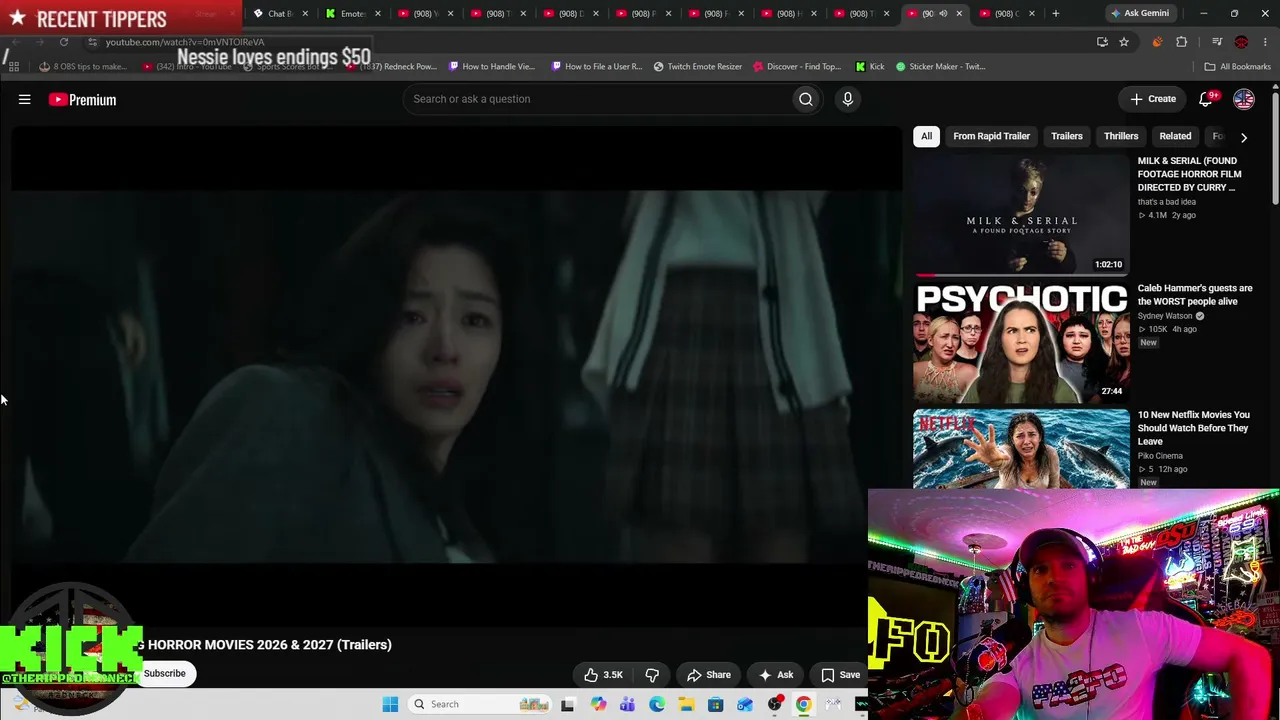Image resolution: width=1280 pixels, height=720 pixels.
Task: Open File Explorer from the taskbar
Action: (x=686, y=704)
